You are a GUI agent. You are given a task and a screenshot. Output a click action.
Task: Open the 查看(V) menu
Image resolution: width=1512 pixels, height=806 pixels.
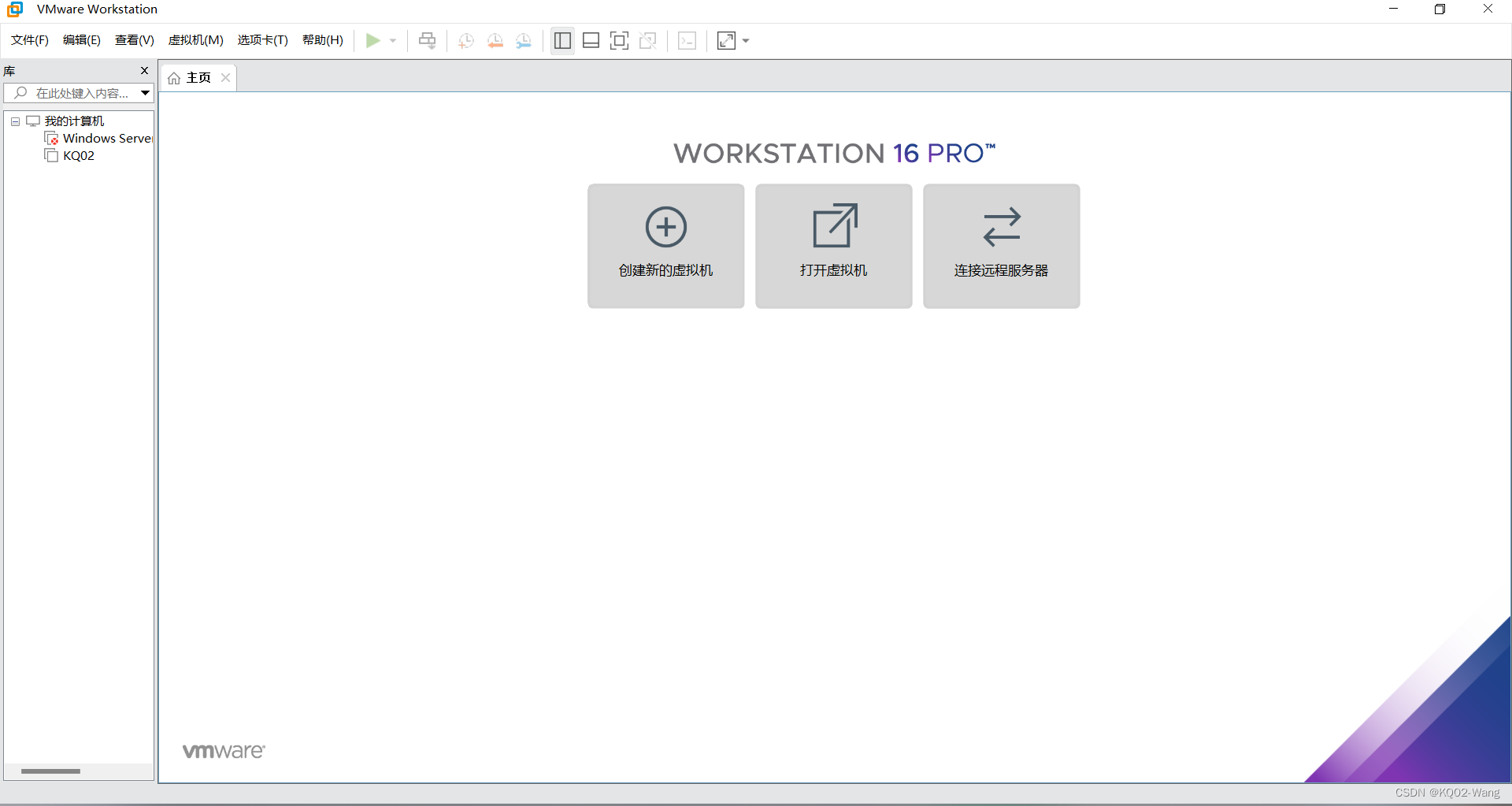click(x=135, y=40)
